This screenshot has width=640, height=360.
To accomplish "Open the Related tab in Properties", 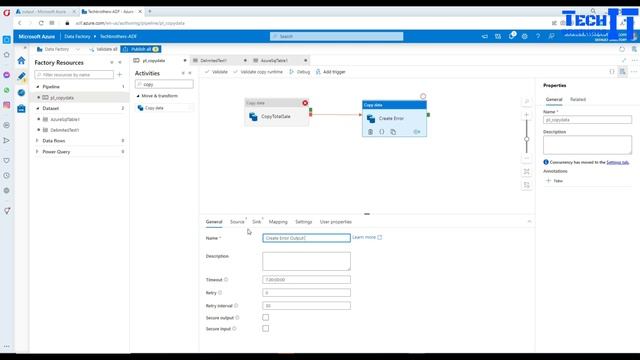I will click(x=578, y=99).
